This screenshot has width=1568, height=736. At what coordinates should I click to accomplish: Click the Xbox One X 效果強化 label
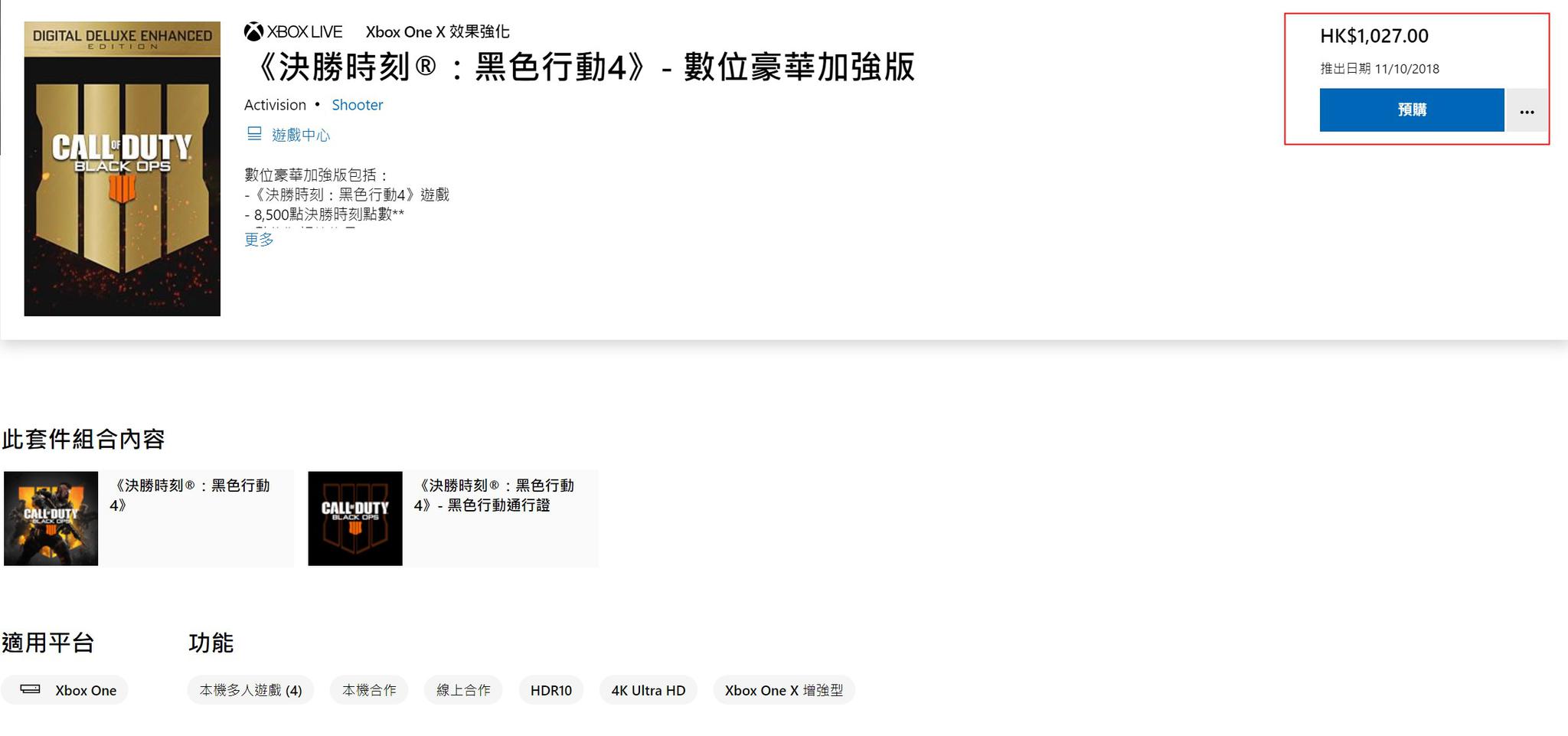[437, 32]
